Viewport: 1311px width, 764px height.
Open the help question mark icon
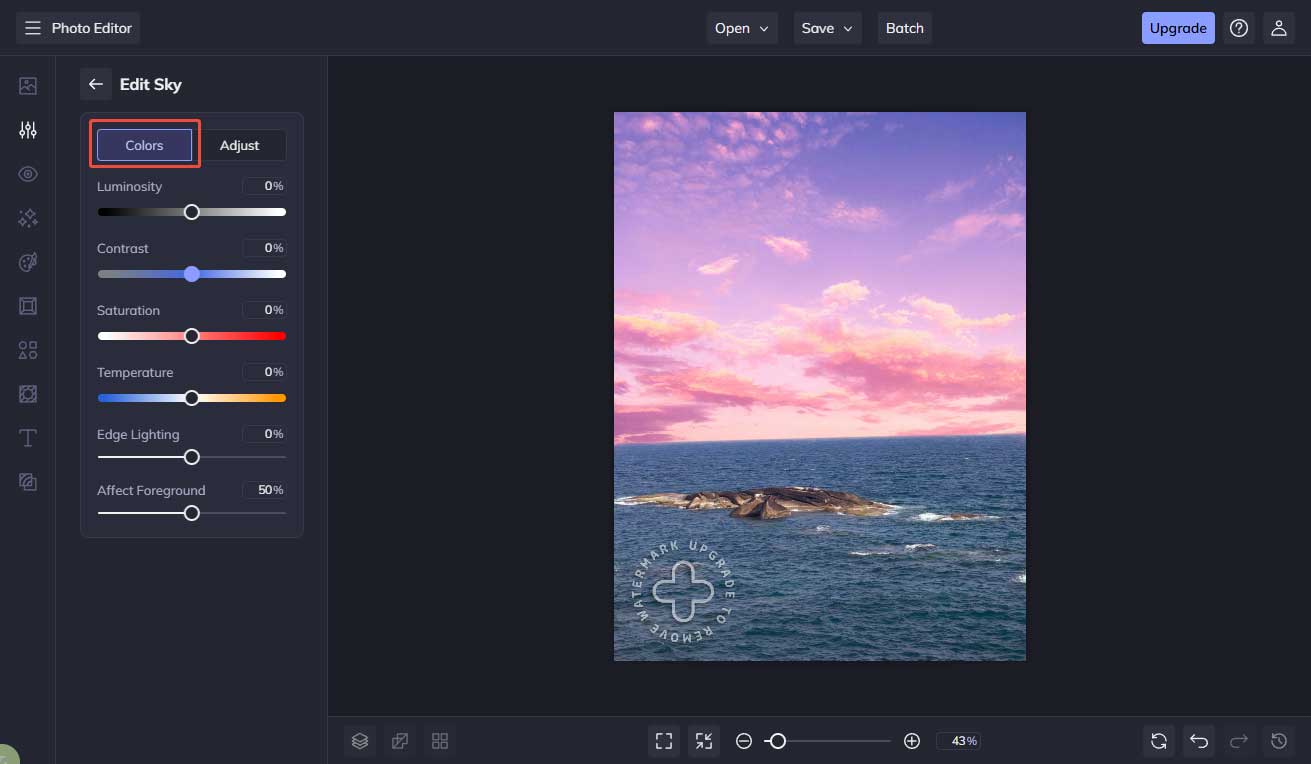[x=1239, y=28]
